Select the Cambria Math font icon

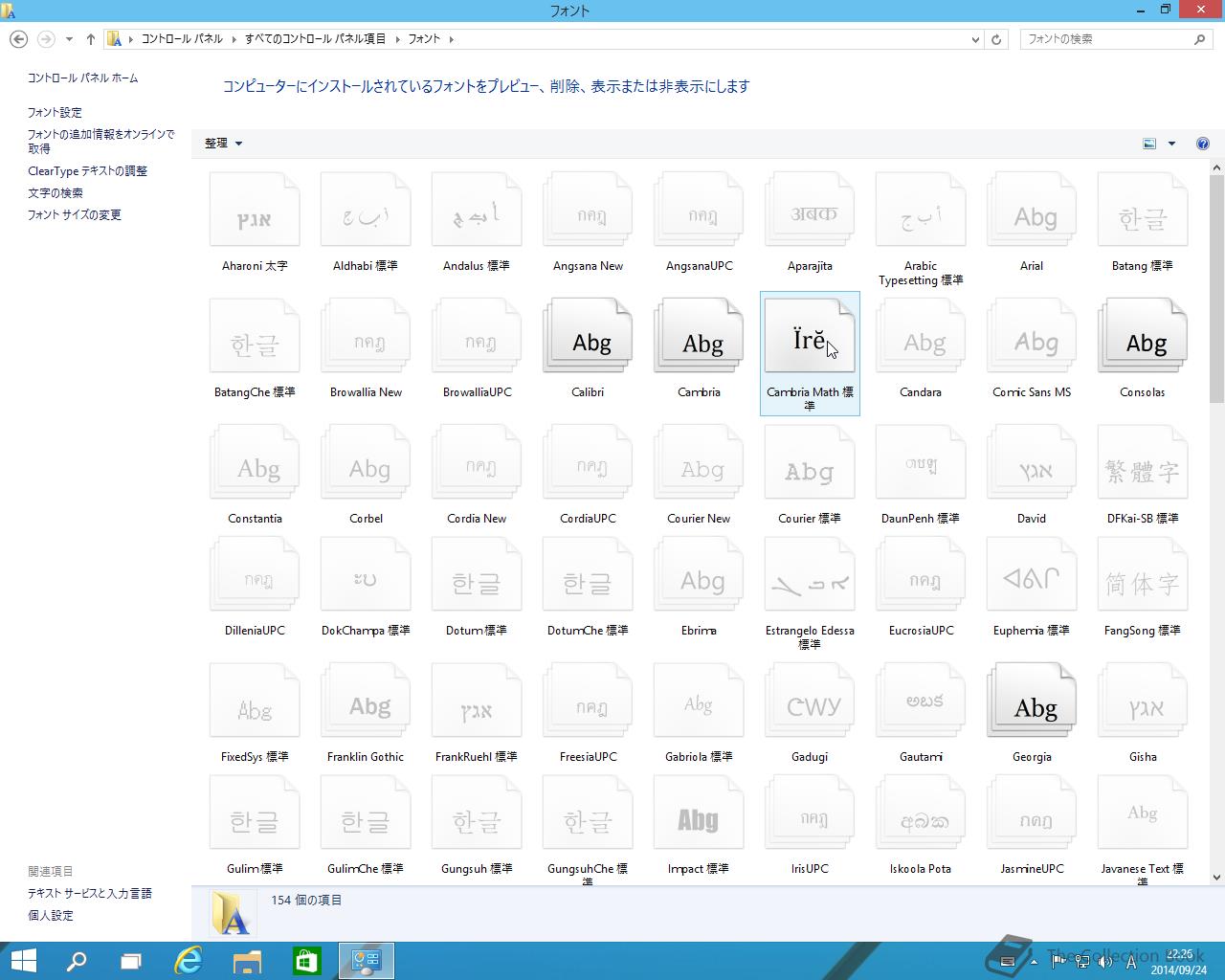point(810,336)
